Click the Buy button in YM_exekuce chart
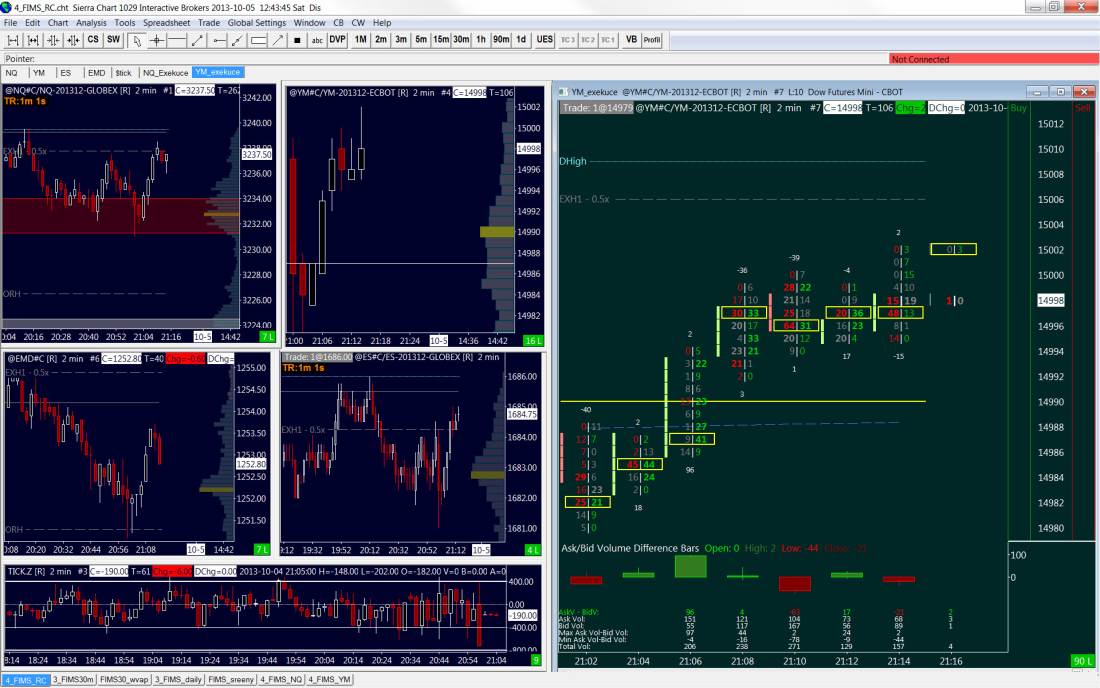The height and width of the screenshot is (688, 1100). coord(1018,108)
